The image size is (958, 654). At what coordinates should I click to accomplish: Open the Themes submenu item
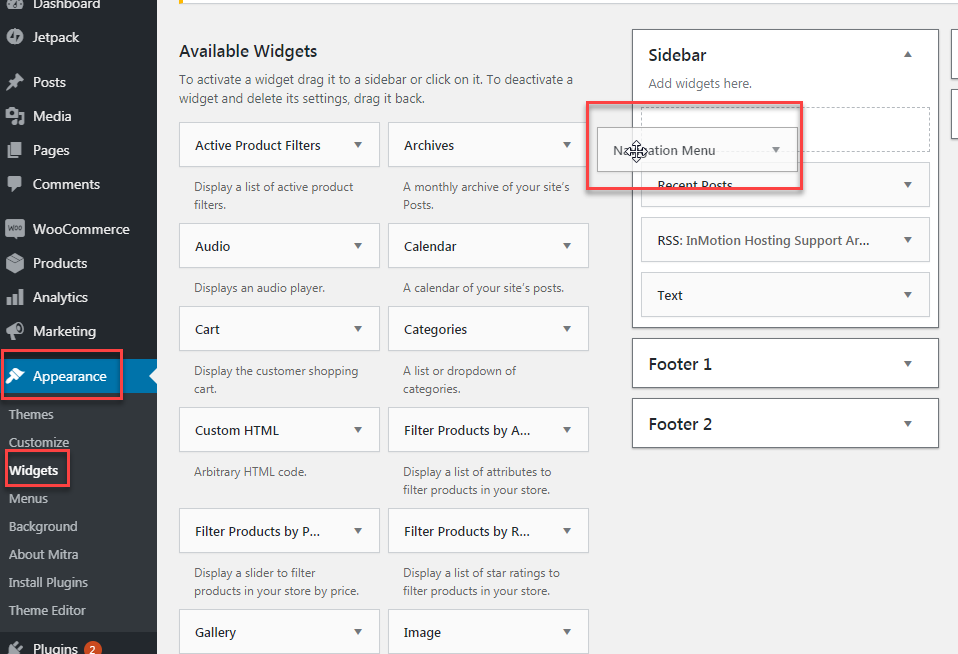click(x=31, y=414)
